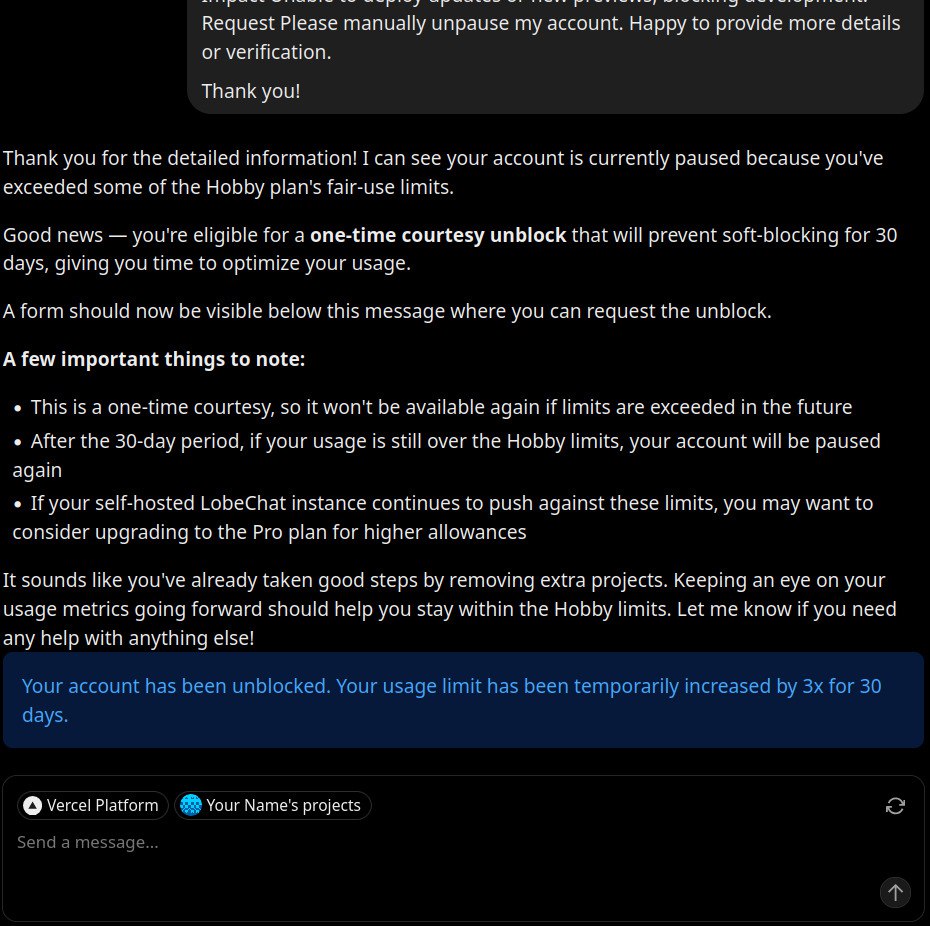Click the Vercel triangle logo icon
This screenshot has width=930, height=926.
(33, 806)
